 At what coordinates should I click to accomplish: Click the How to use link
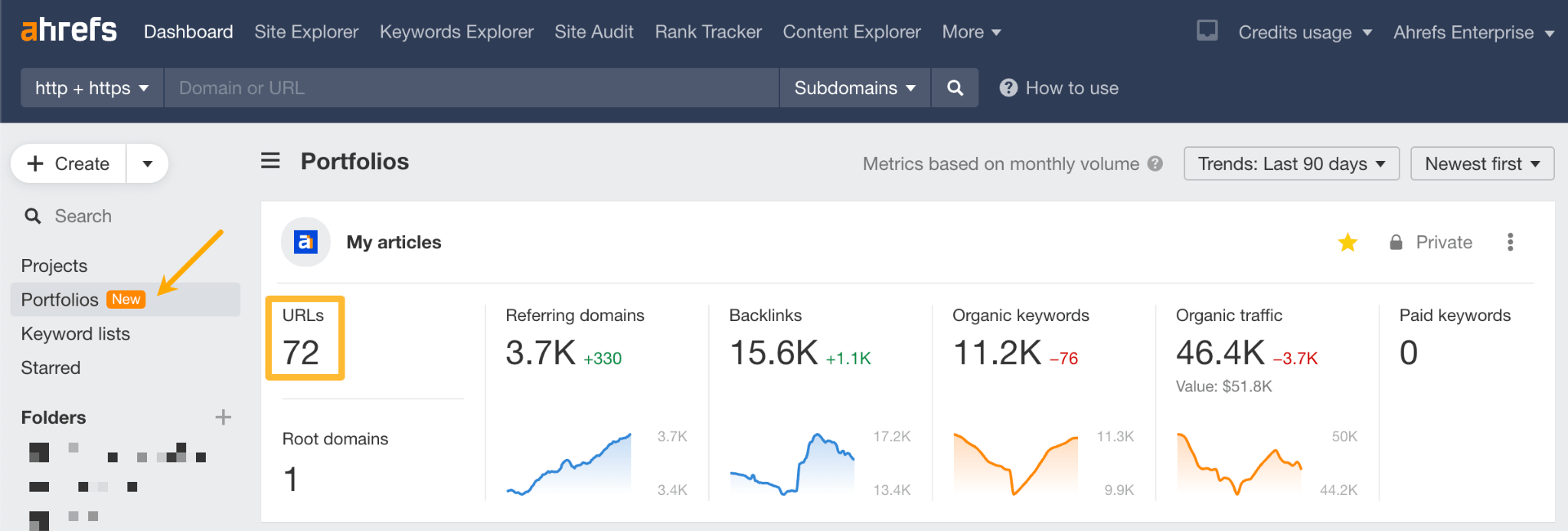[1060, 88]
